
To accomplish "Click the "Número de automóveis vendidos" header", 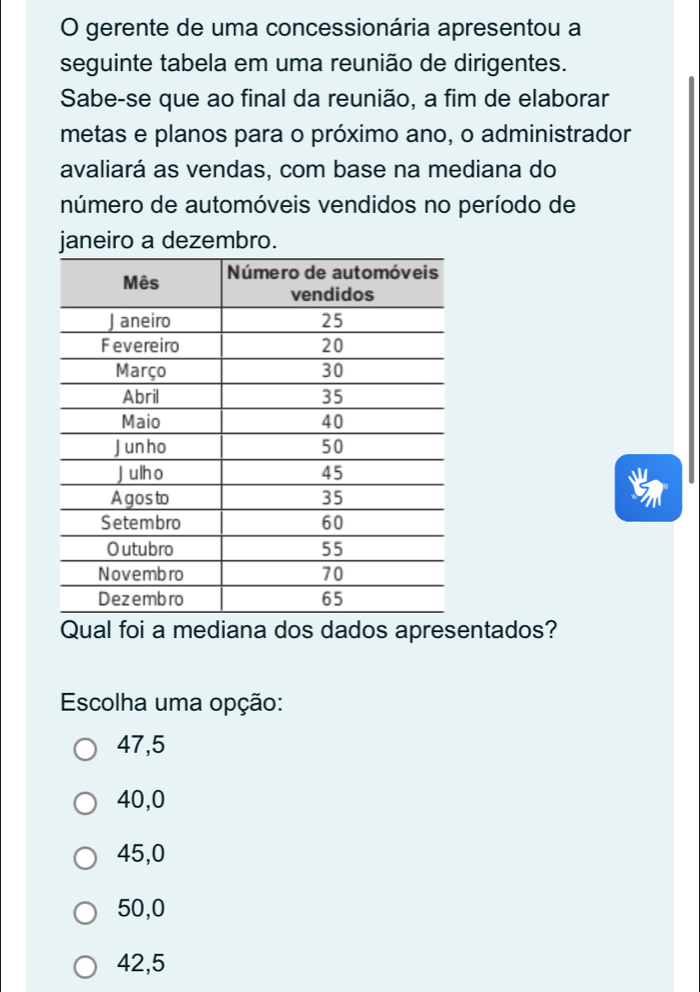I will 332,283.
